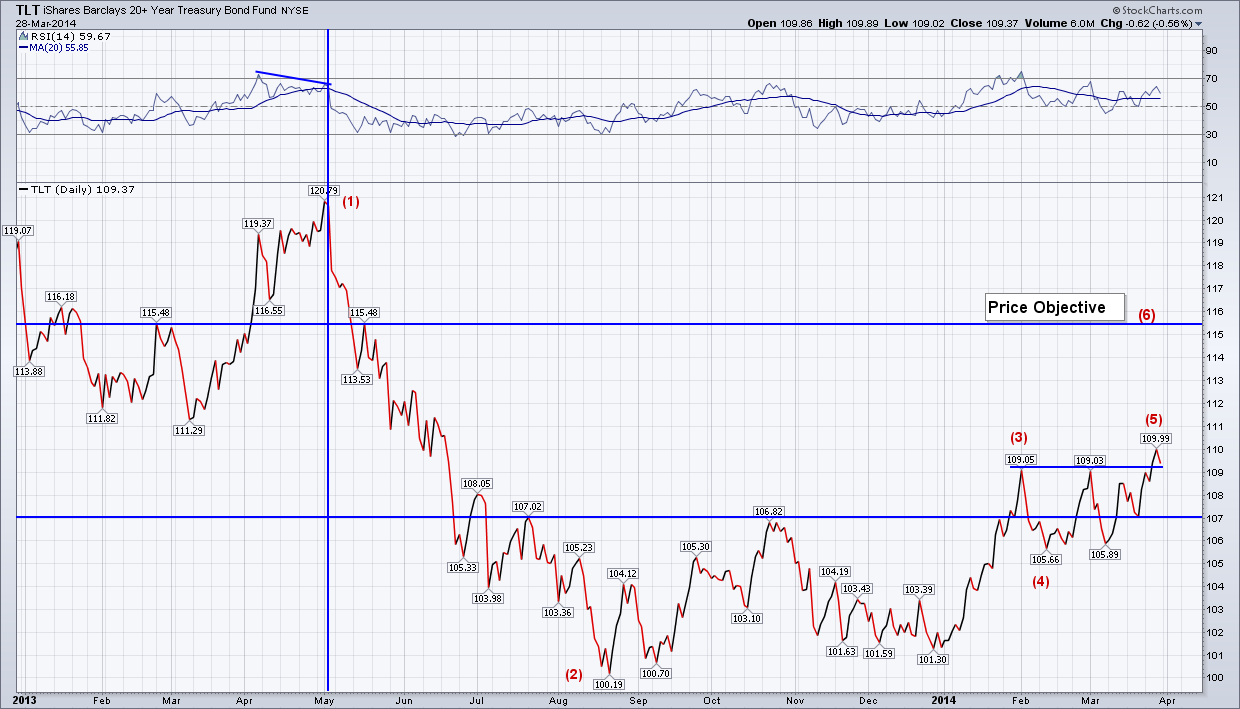
Task: Click the 119.07 price label
Action: [19, 230]
